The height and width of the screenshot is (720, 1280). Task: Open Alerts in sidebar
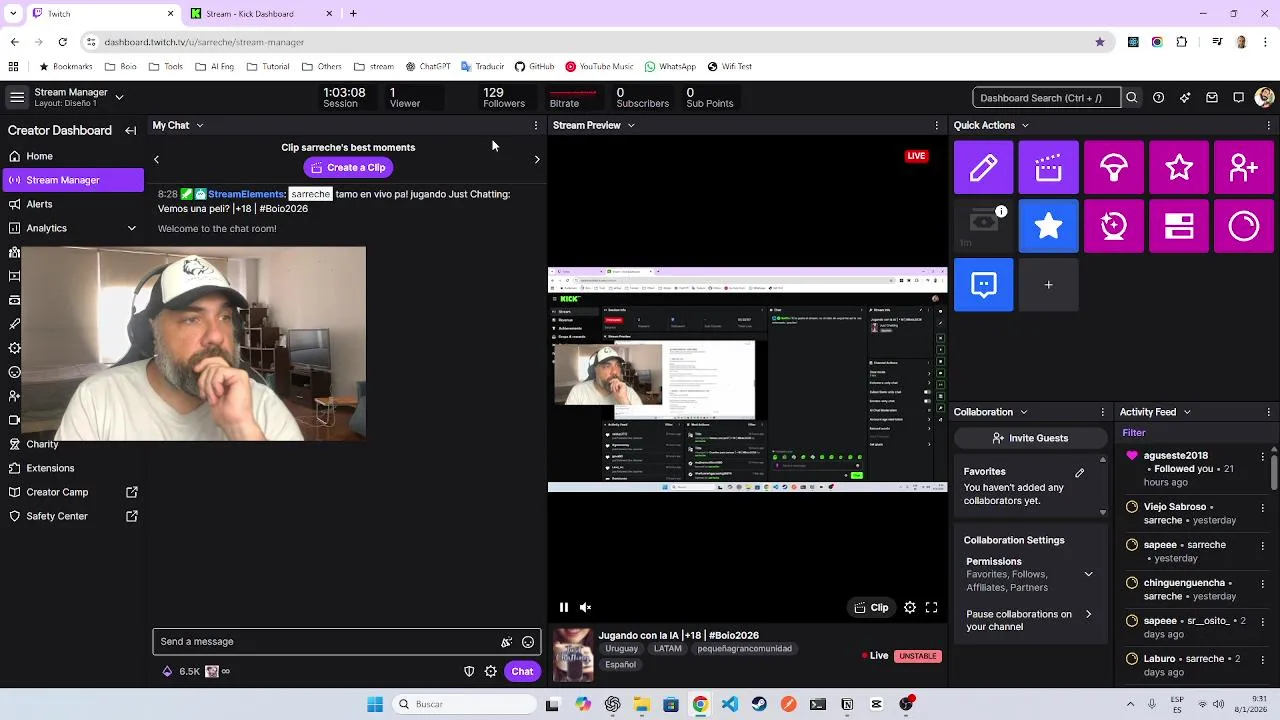[x=72, y=204]
